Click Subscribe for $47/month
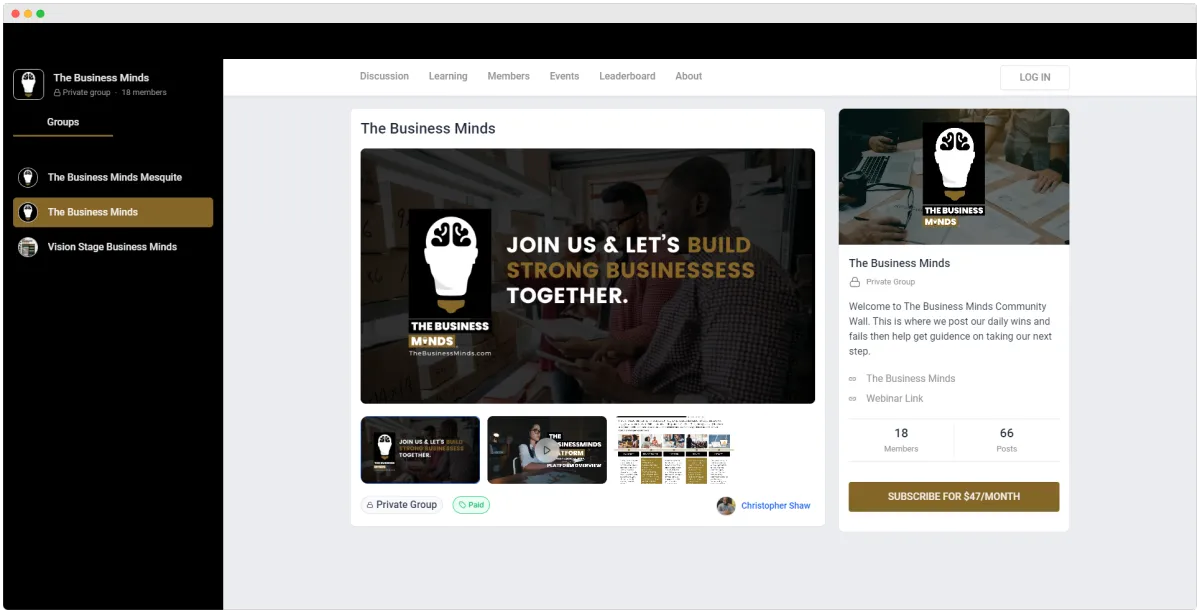Viewport: 1200px width, 613px height. point(953,496)
